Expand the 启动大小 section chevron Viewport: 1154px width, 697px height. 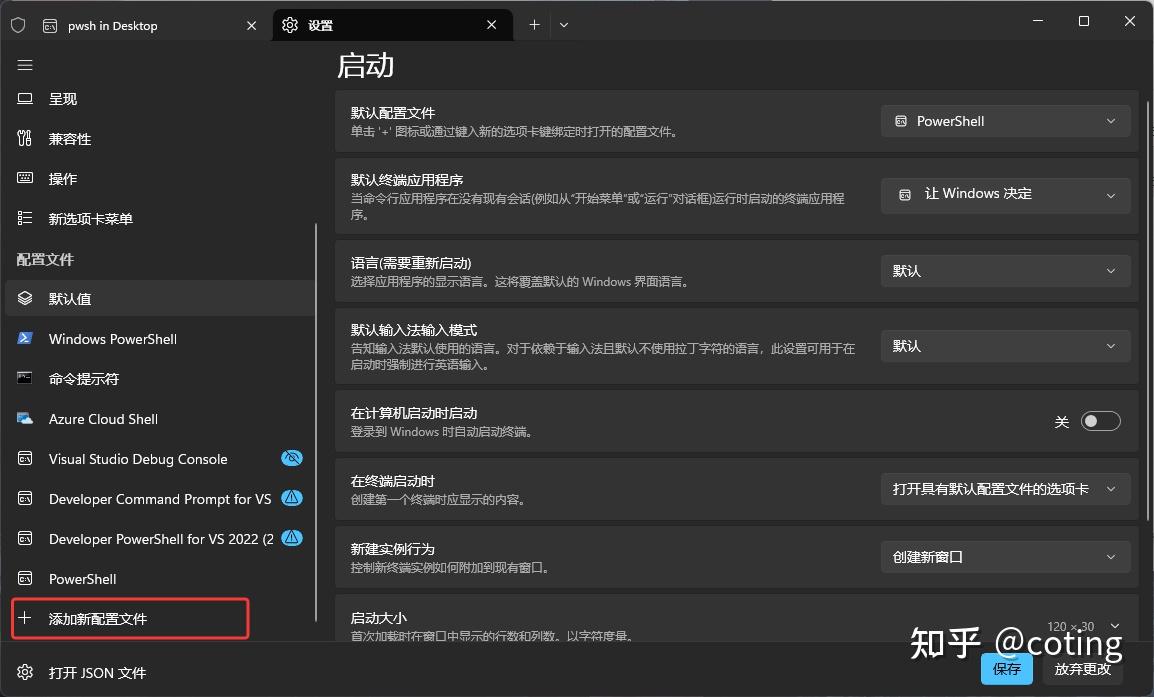[1115, 626]
